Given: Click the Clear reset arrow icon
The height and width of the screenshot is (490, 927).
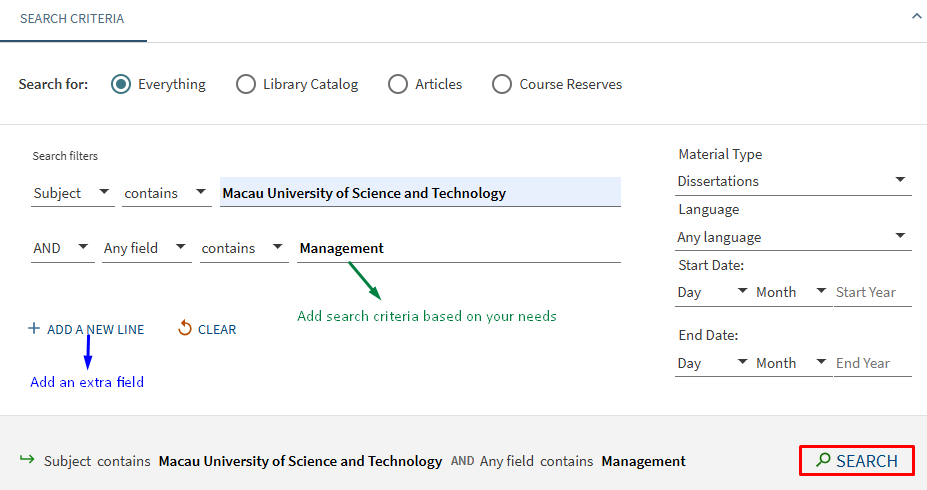Looking at the screenshot, I should tap(185, 328).
